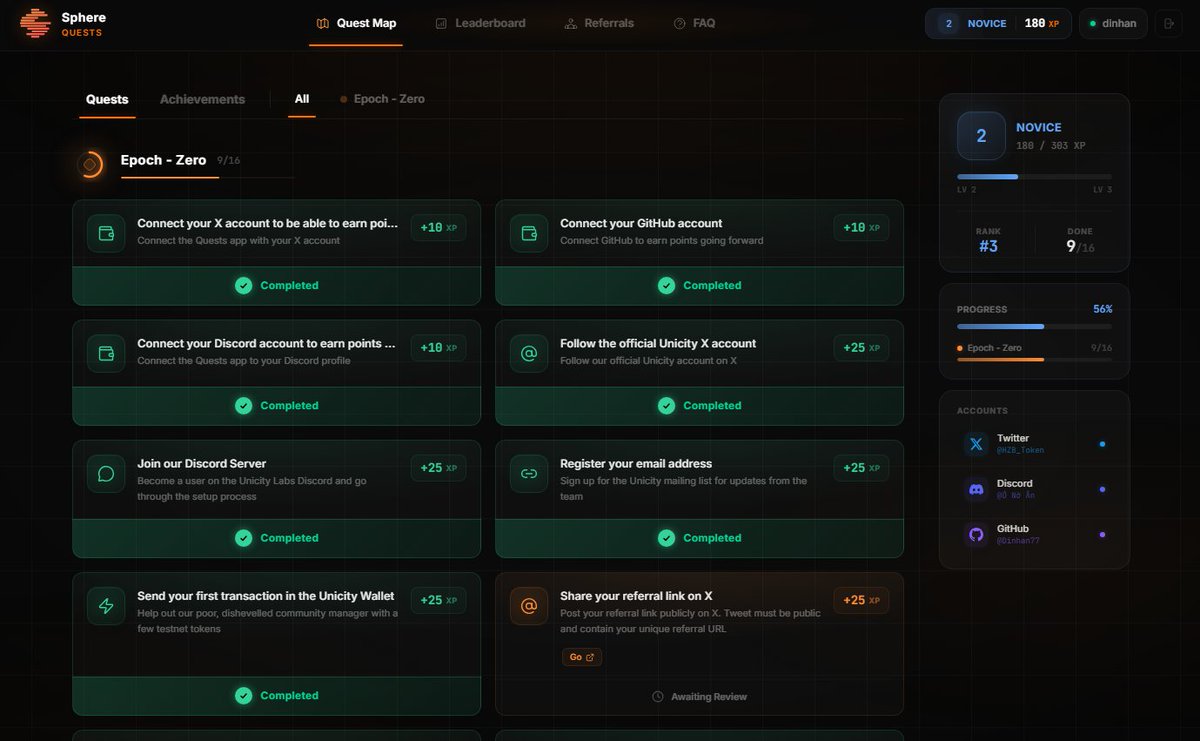
Task: Click the Sphere Quests logo icon
Action: [35, 23]
